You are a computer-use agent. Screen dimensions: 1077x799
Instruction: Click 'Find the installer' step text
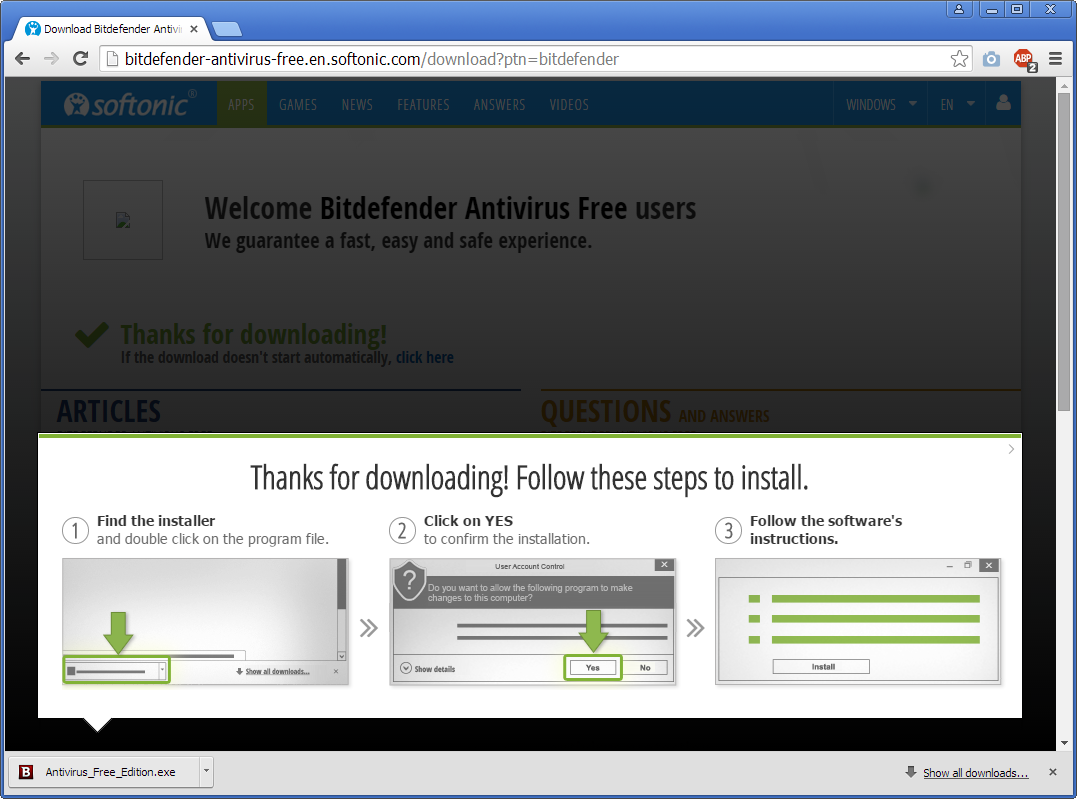(x=156, y=521)
